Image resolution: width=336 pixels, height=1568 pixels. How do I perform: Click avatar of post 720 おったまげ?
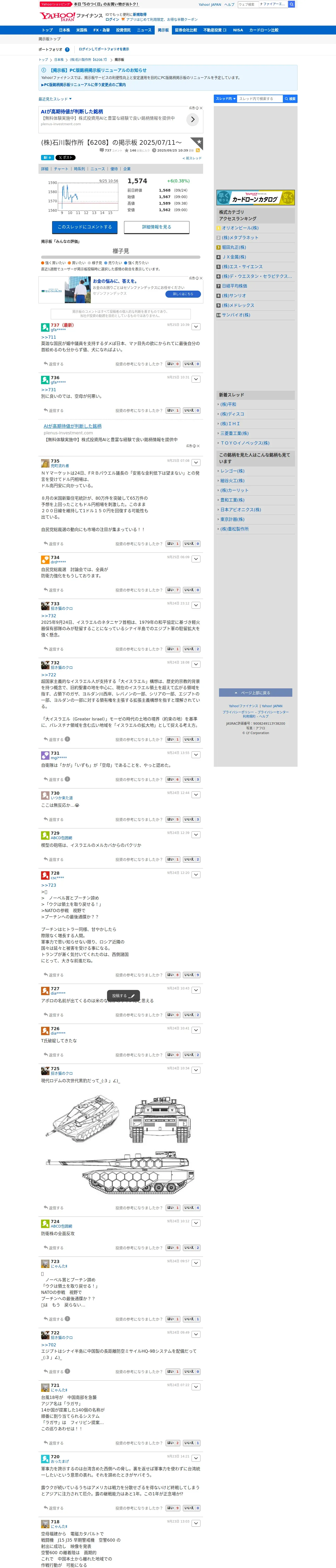[x=45, y=1459]
